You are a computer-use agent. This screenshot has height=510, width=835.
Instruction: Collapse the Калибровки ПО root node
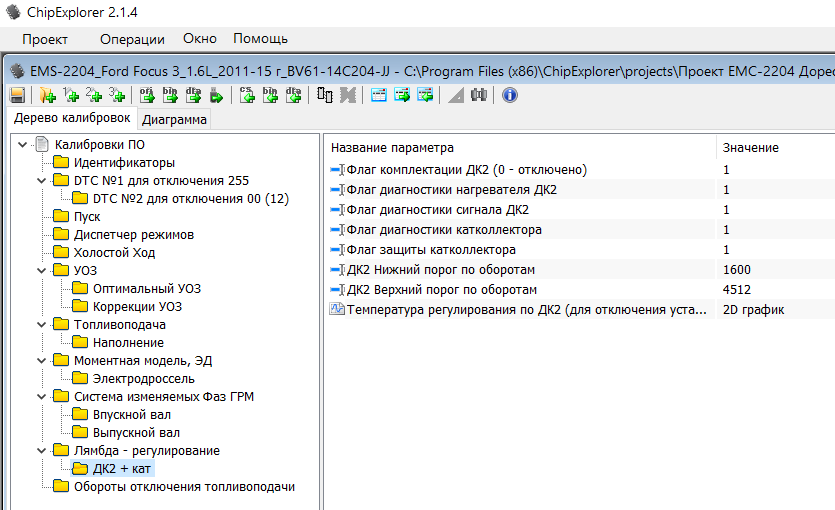coord(22,145)
